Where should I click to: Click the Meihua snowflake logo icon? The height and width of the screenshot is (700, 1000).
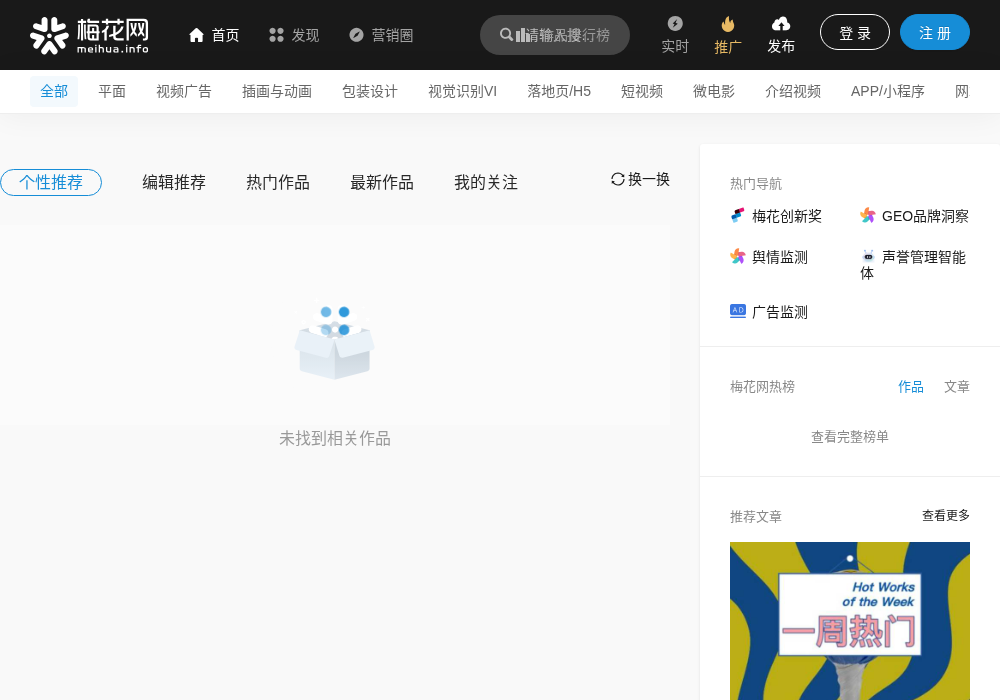(x=49, y=35)
